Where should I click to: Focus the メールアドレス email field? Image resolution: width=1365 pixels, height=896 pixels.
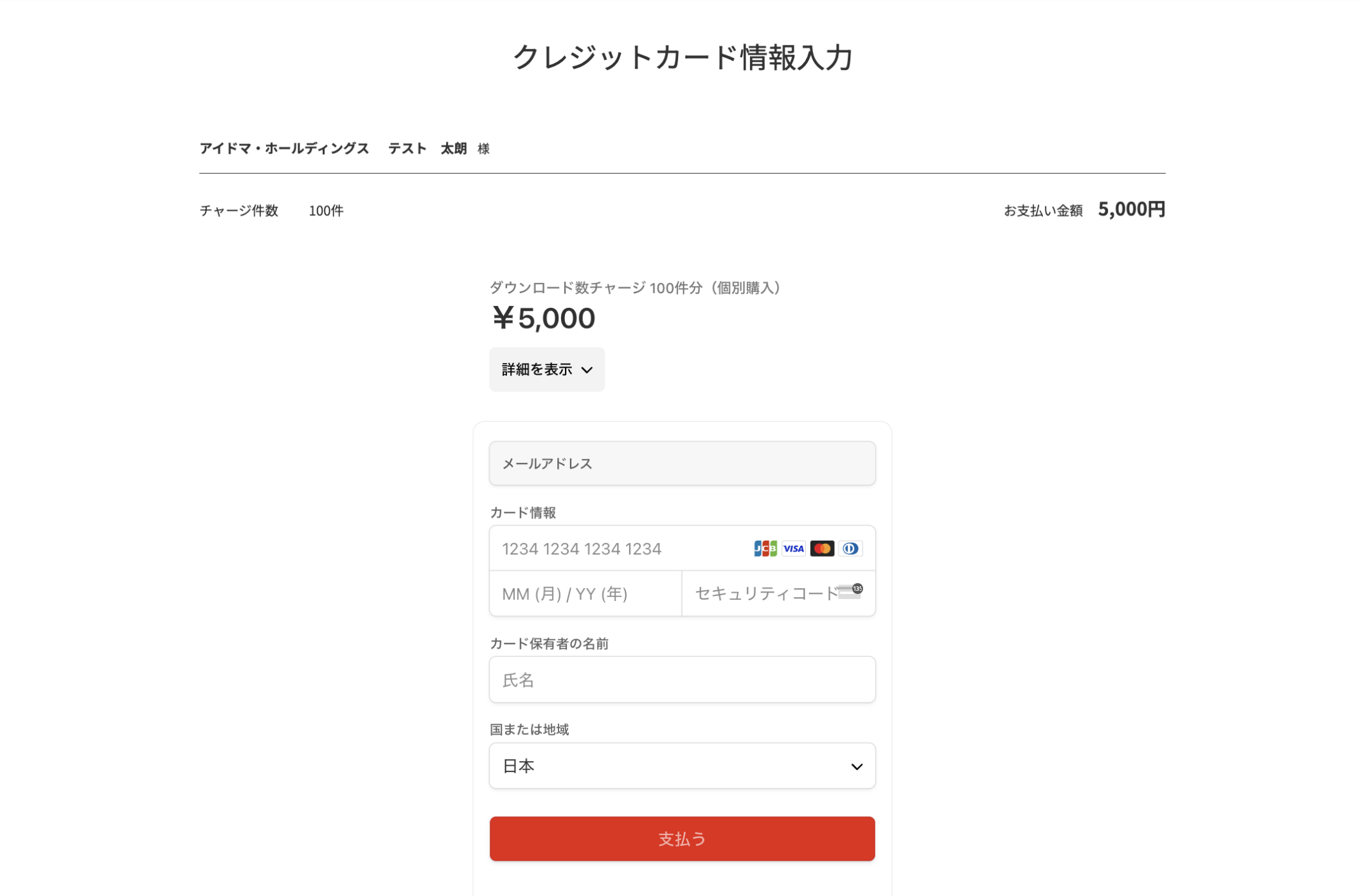[x=681, y=463]
